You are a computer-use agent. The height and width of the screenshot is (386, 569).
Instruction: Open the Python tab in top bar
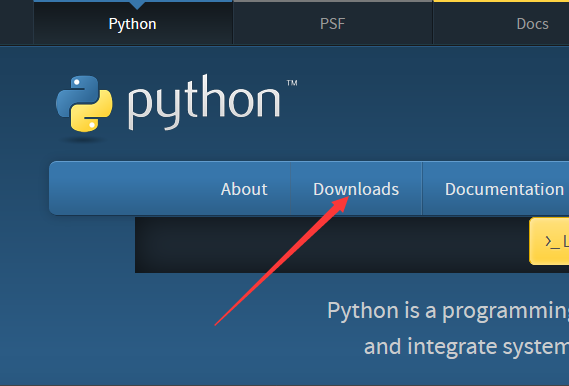(x=133, y=23)
